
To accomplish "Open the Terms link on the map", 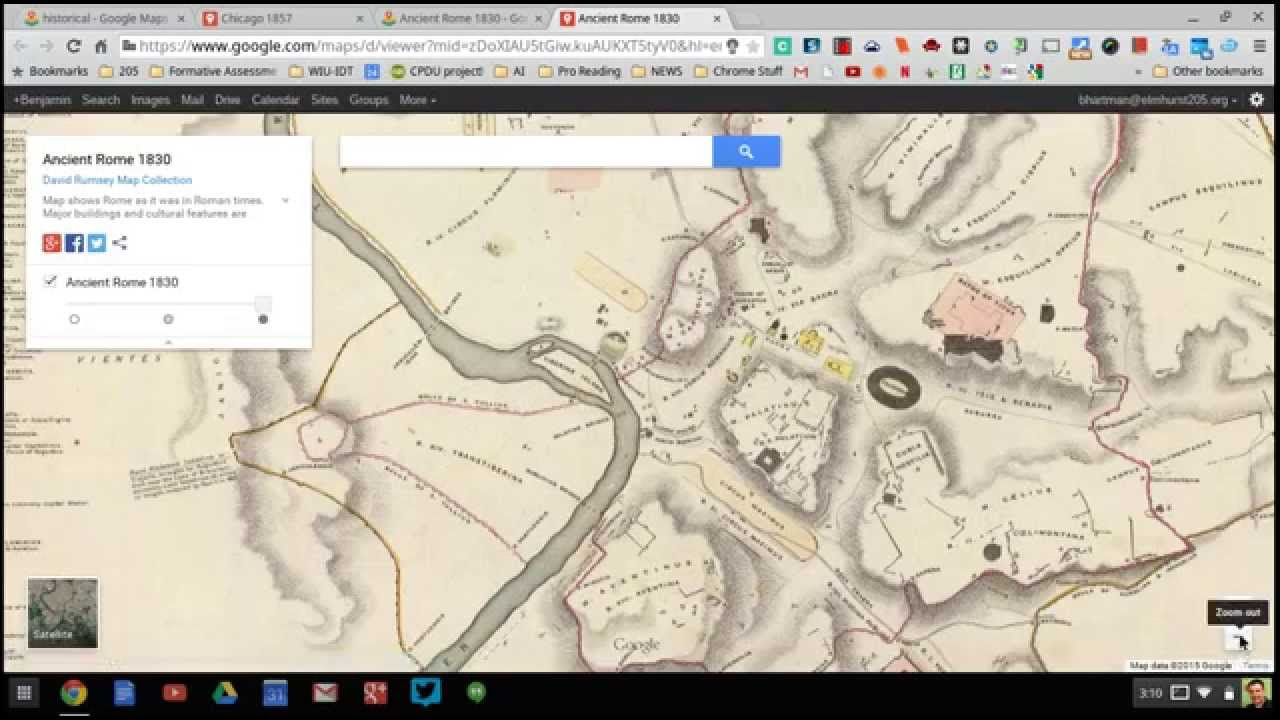I will click(x=1255, y=666).
